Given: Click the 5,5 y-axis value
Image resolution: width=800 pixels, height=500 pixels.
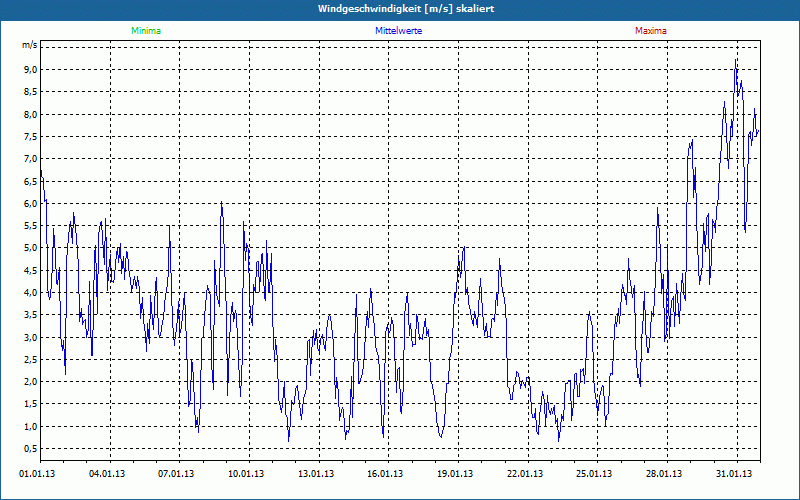Looking at the screenshot, I should 31,226.
